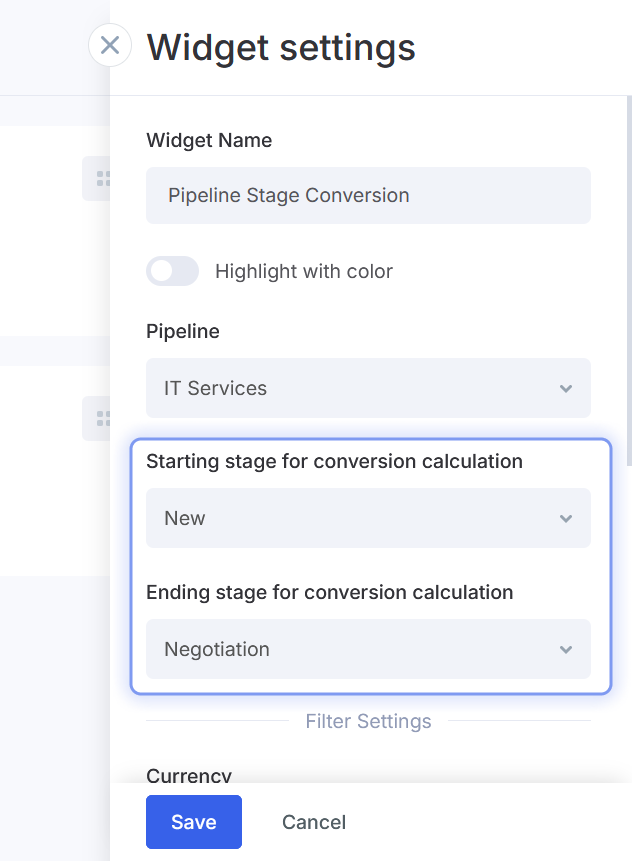Click the chevron arrow in the Ending stage field

(566, 649)
